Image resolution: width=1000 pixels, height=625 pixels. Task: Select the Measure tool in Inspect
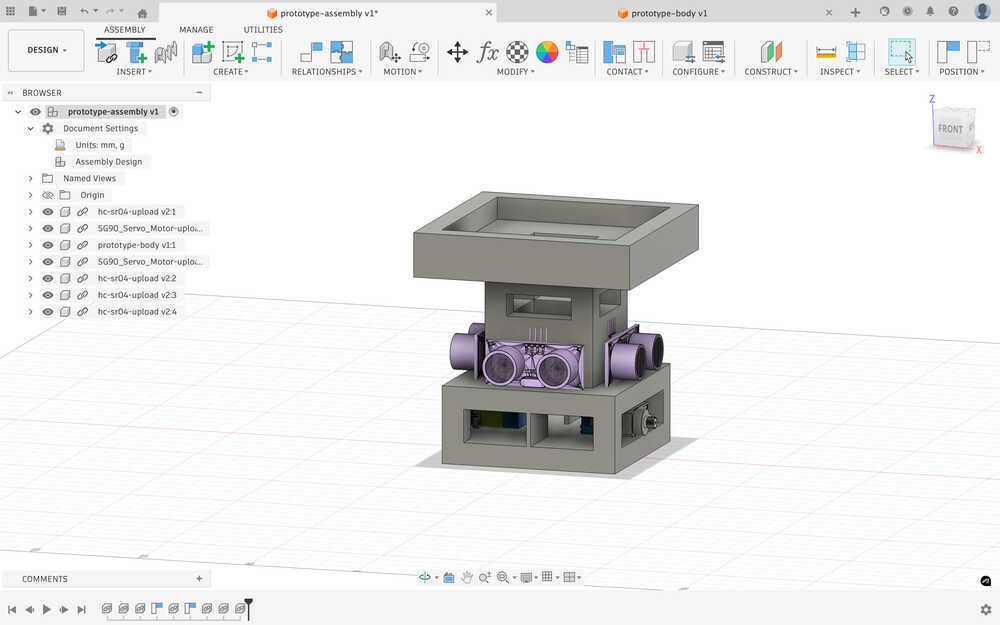pyautogui.click(x=826, y=52)
